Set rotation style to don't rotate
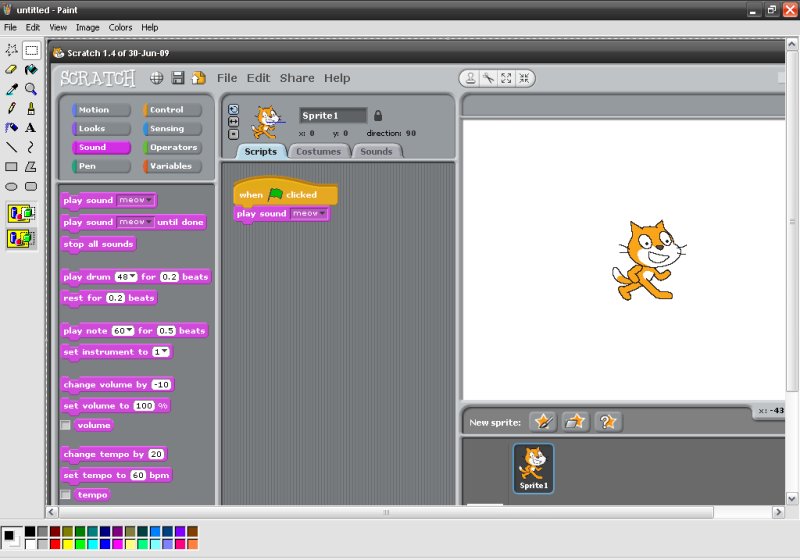 tap(233, 134)
